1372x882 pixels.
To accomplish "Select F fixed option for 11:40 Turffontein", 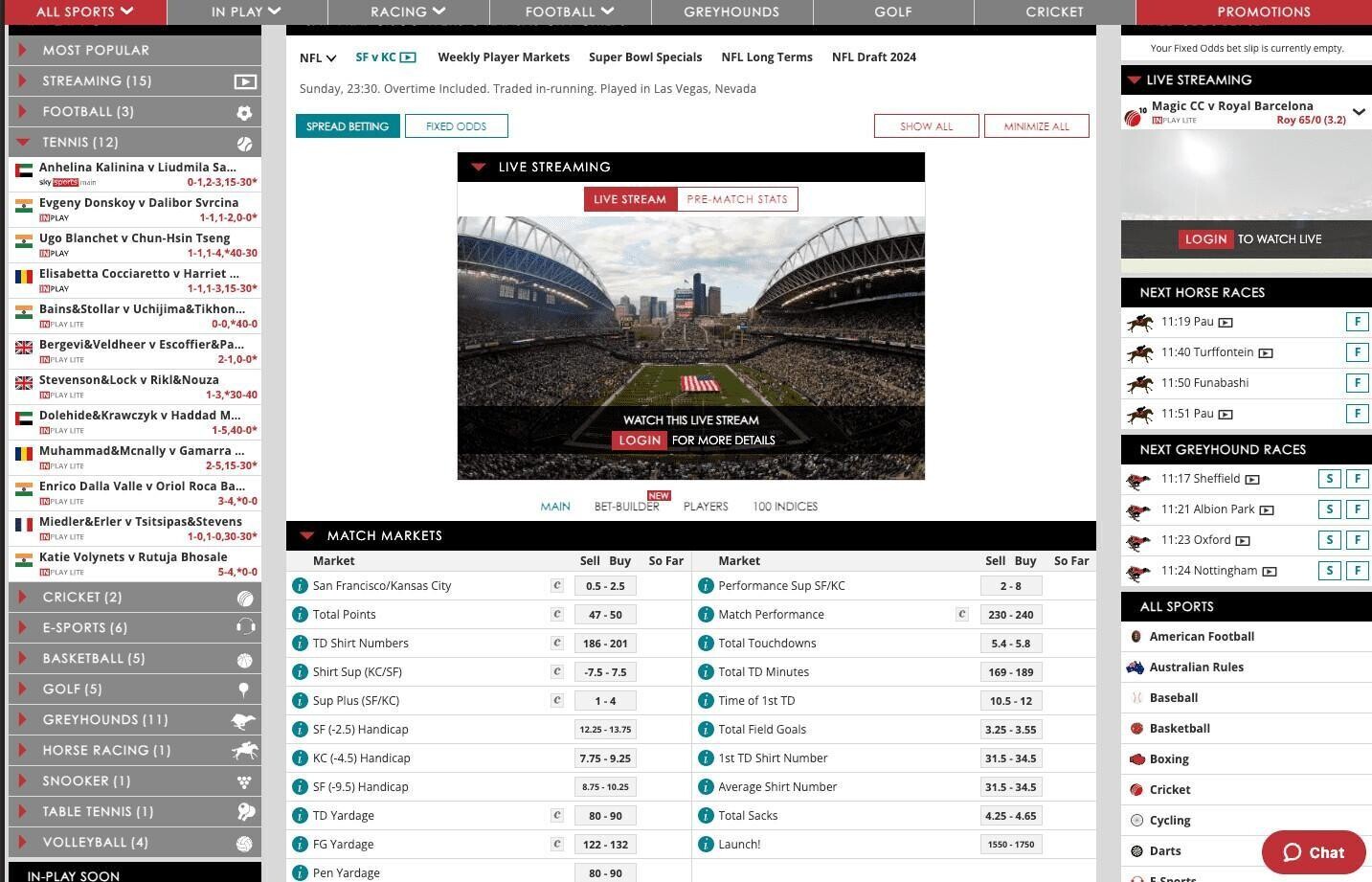I will [1357, 352].
